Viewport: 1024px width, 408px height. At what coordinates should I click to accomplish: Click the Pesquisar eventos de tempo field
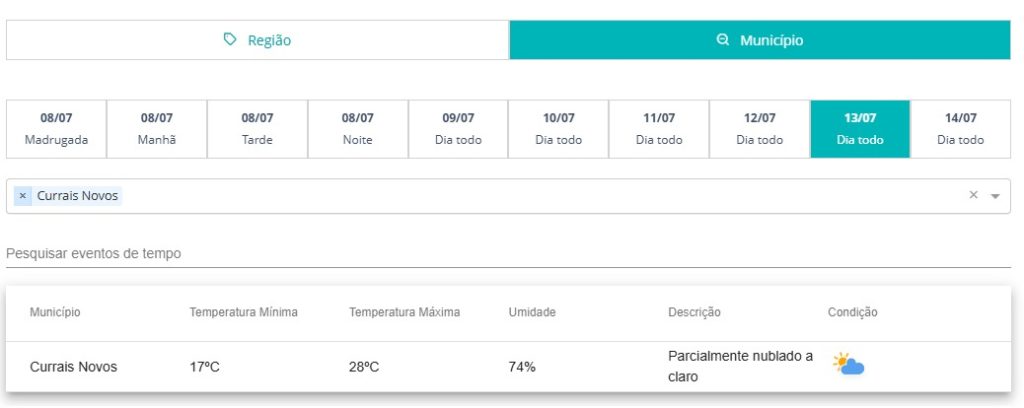508,253
